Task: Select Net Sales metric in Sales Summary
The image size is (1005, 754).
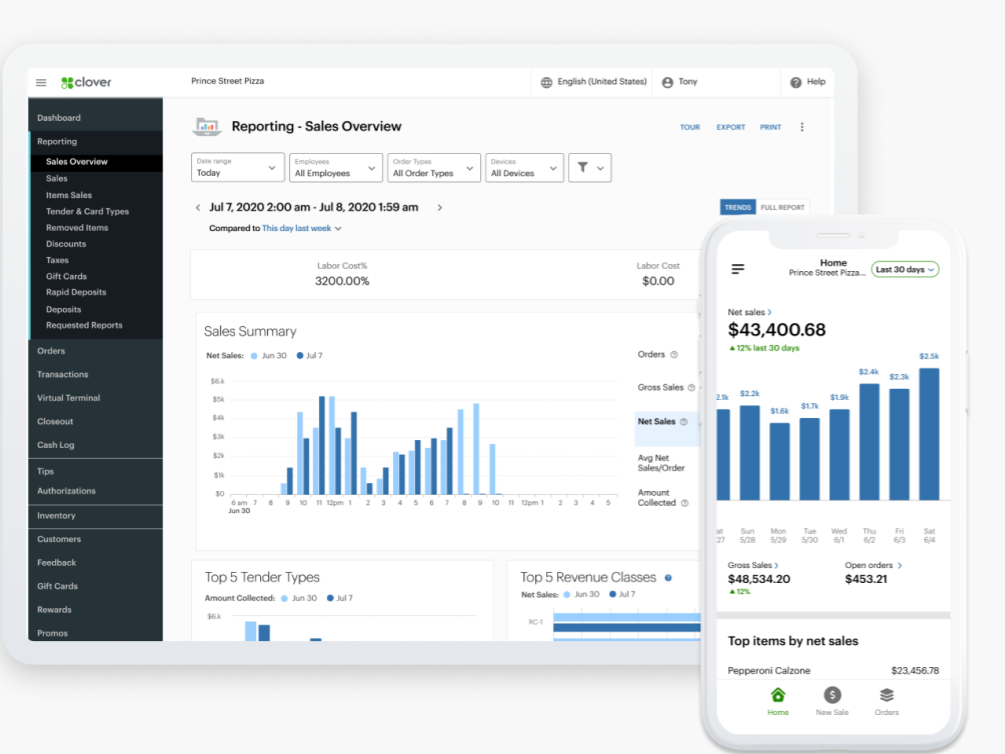Action: click(657, 422)
